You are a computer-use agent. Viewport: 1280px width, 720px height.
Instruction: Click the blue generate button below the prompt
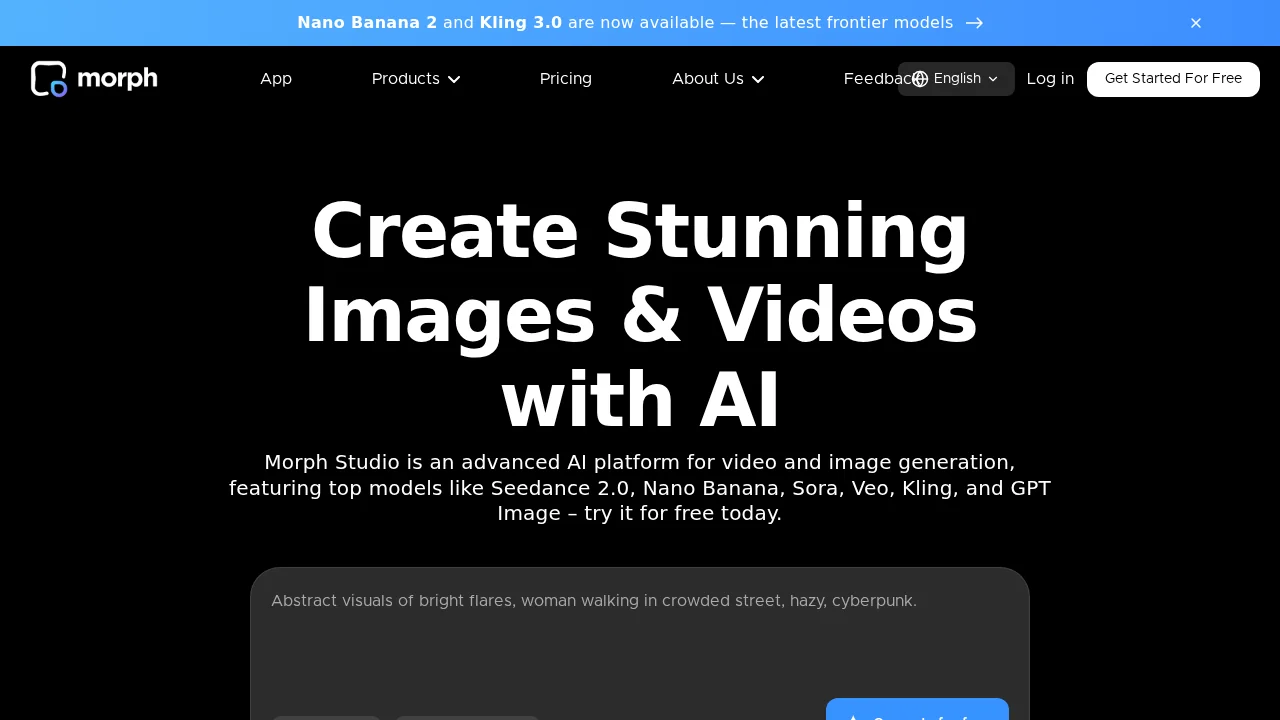(x=917, y=716)
